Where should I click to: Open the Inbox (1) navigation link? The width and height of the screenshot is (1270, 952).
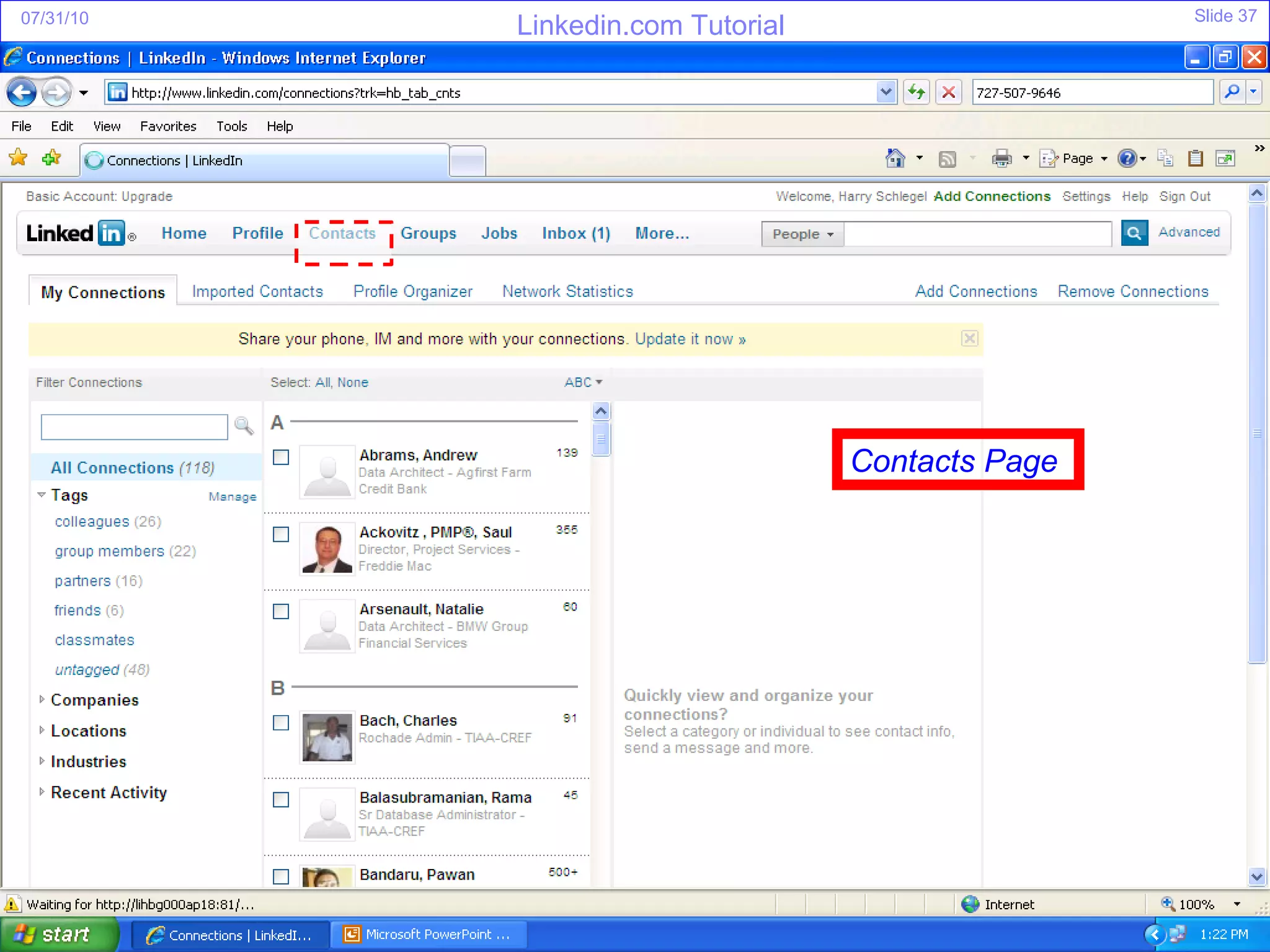pos(576,234)
